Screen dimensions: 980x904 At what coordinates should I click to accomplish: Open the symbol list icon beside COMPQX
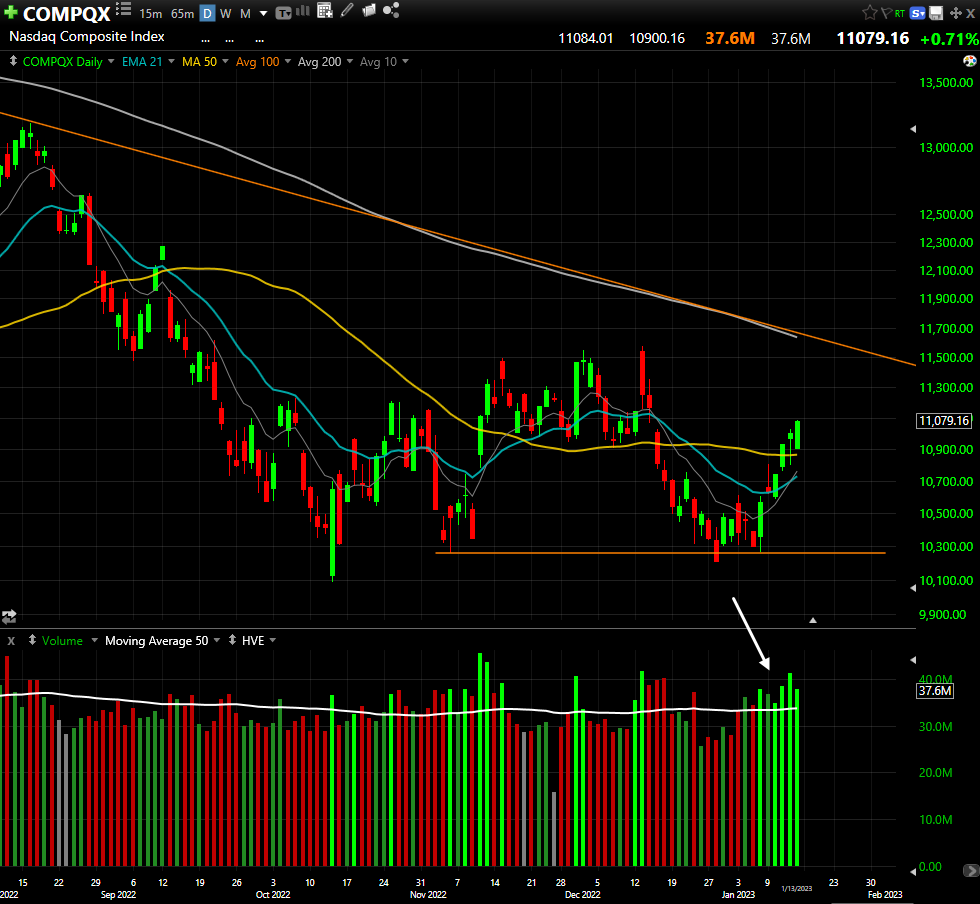pos(123,9)
